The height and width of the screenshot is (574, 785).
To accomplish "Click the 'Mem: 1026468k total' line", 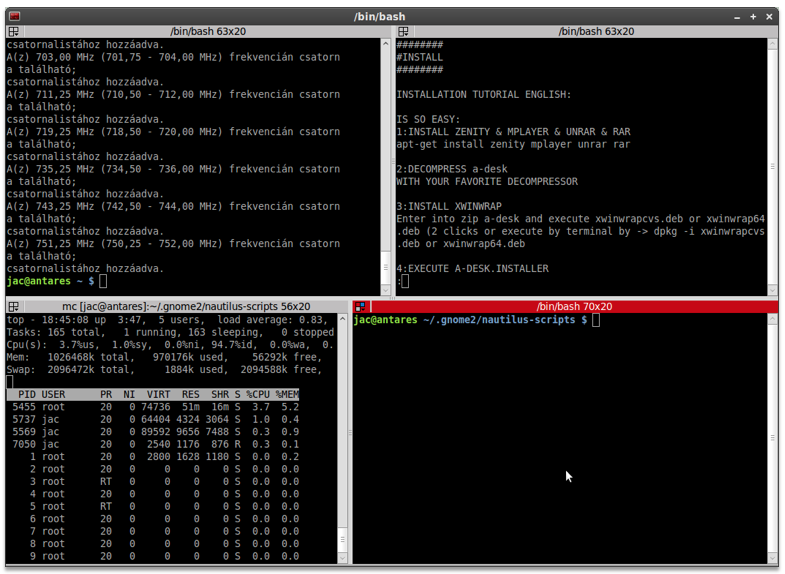I will [x=164, y=357].
